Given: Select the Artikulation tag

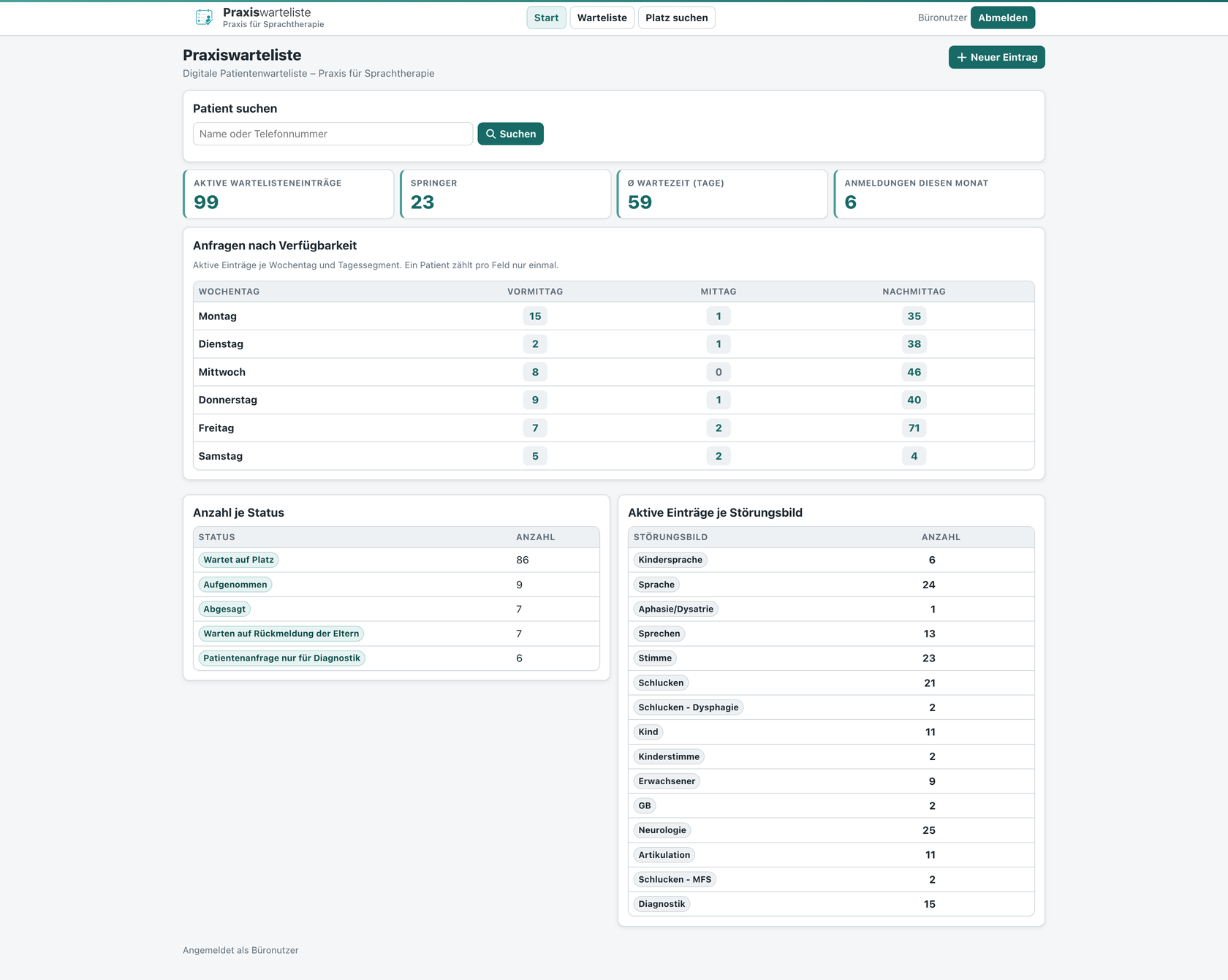Looking at the screenshot, I should point(664,855).
